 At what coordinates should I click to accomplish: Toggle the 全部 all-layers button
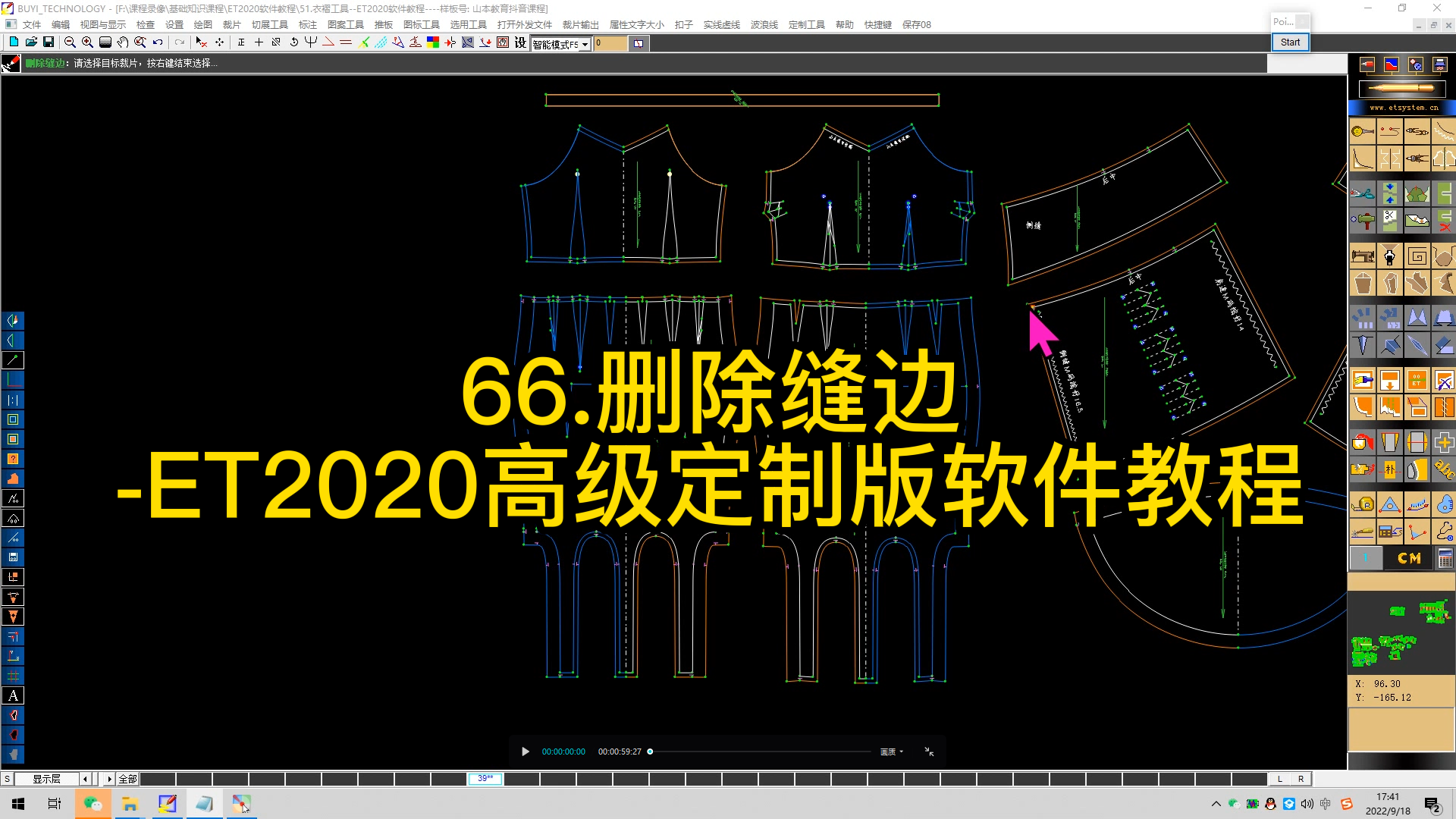click(x=127, y=779)
